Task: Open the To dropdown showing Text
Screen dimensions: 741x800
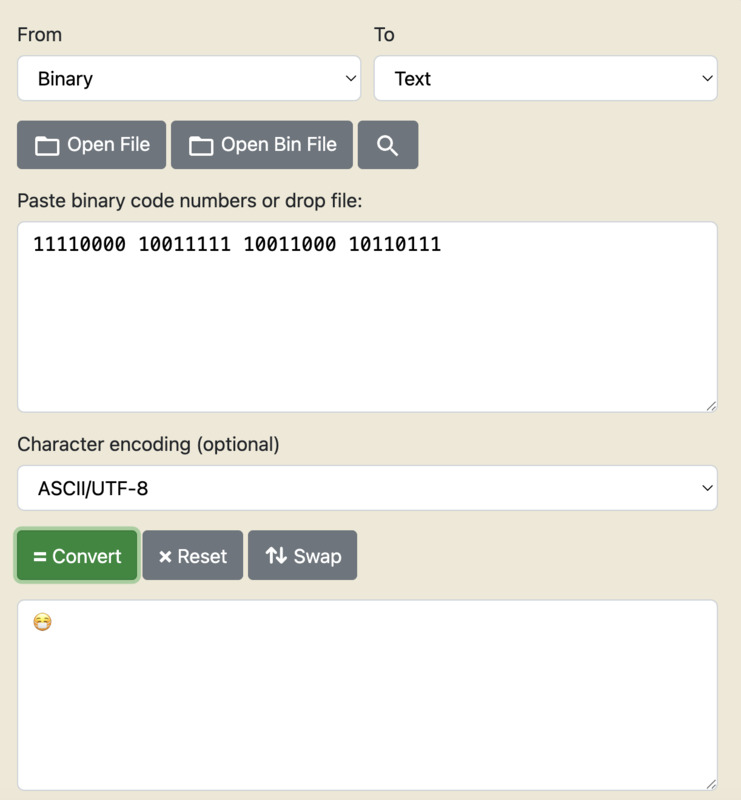Action: coord(545,78)
